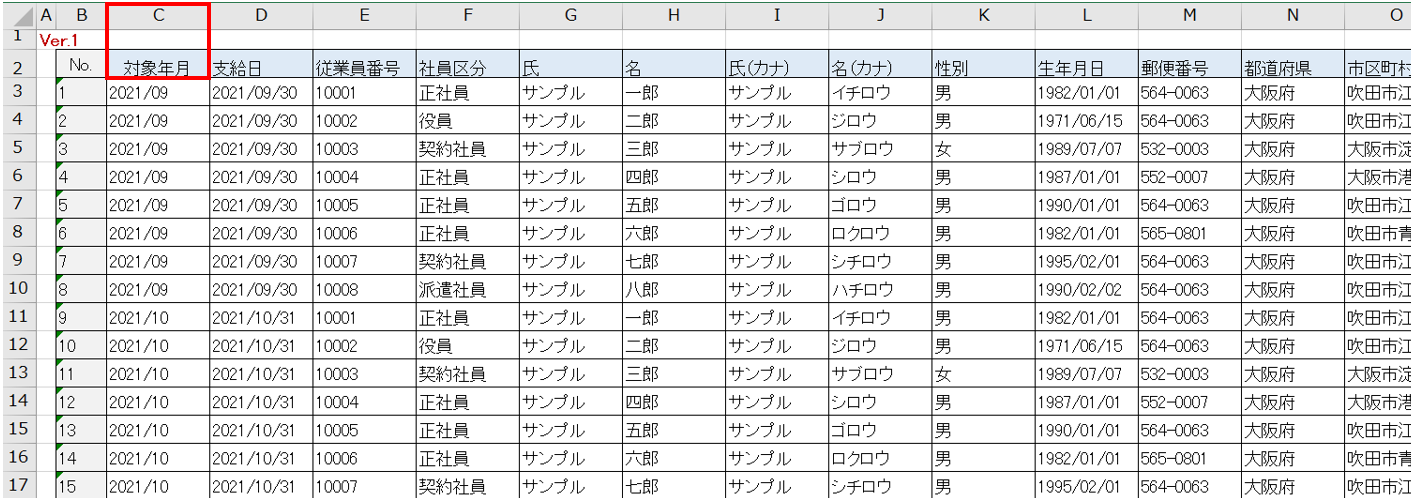Click the 性別 header cell
This screenshot has width=1411, height=498.
(983, 67)
